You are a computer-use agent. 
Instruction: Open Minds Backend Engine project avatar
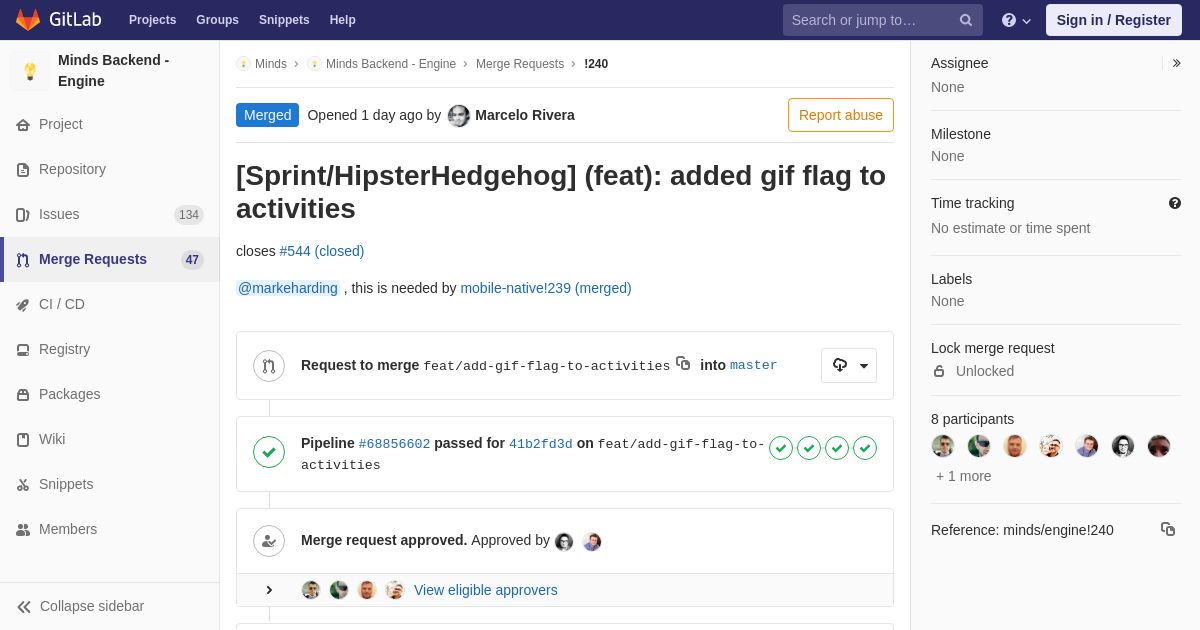[30, 71]
